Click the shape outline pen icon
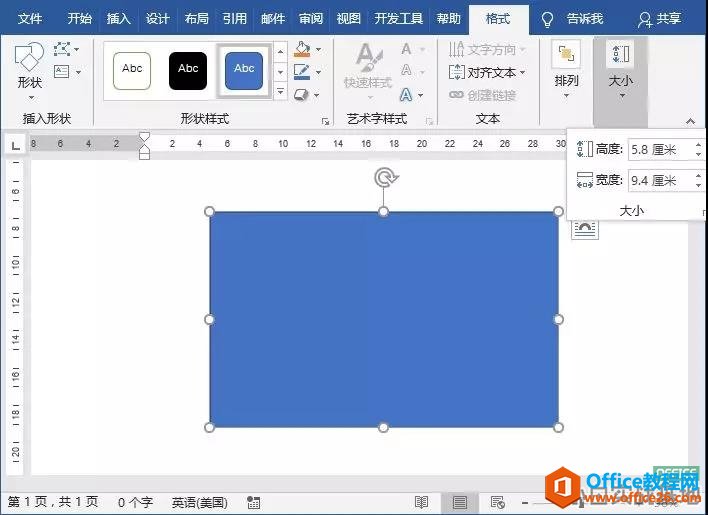Image resolution: width=708 pixels, height=515 pixels. pyautogui.click(x=302, y=72)
